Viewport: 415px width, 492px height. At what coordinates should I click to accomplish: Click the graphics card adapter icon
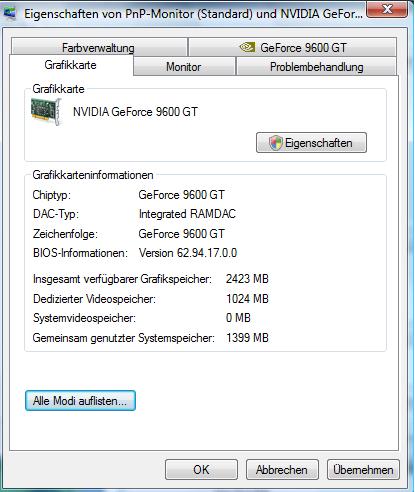46,111
